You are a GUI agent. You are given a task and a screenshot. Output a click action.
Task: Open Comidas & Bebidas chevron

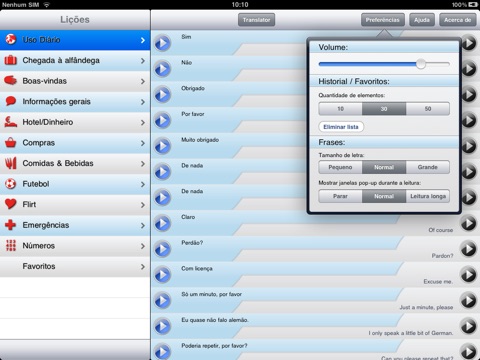[143, 164]
